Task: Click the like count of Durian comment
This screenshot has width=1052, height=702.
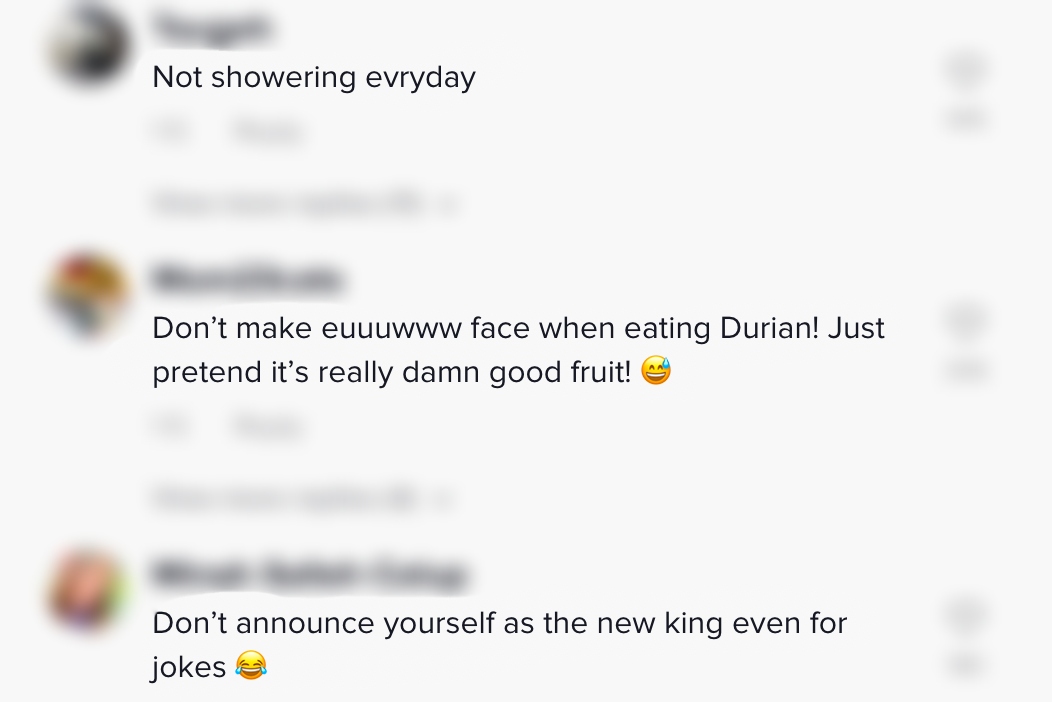Action: tap(966, 370)
